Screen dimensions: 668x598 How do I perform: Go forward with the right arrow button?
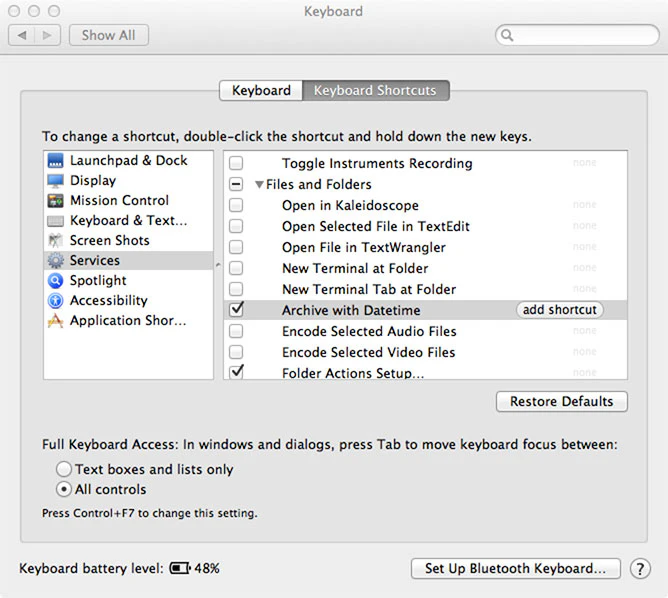47,35
